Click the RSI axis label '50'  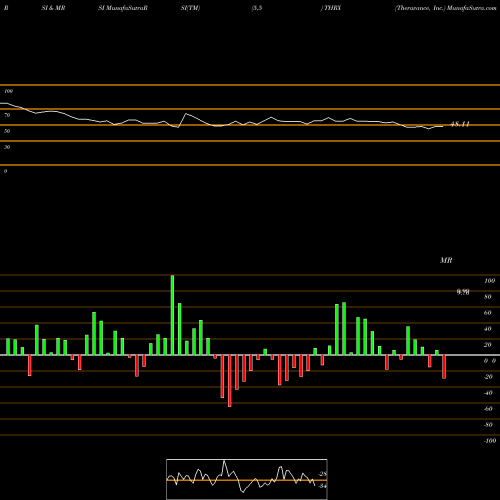7,131
